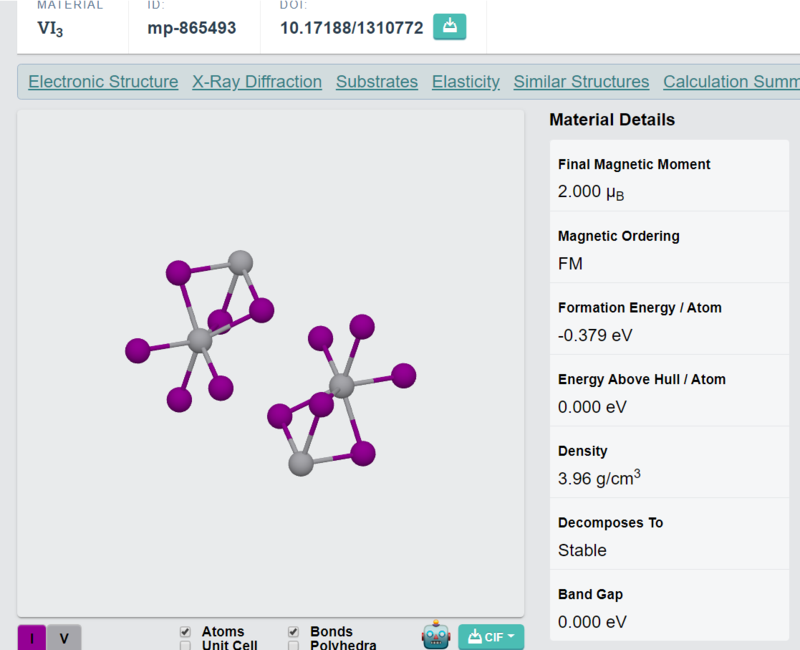
Task: Jump to the Electronic Structure section
Action: [x=103, y=82]
